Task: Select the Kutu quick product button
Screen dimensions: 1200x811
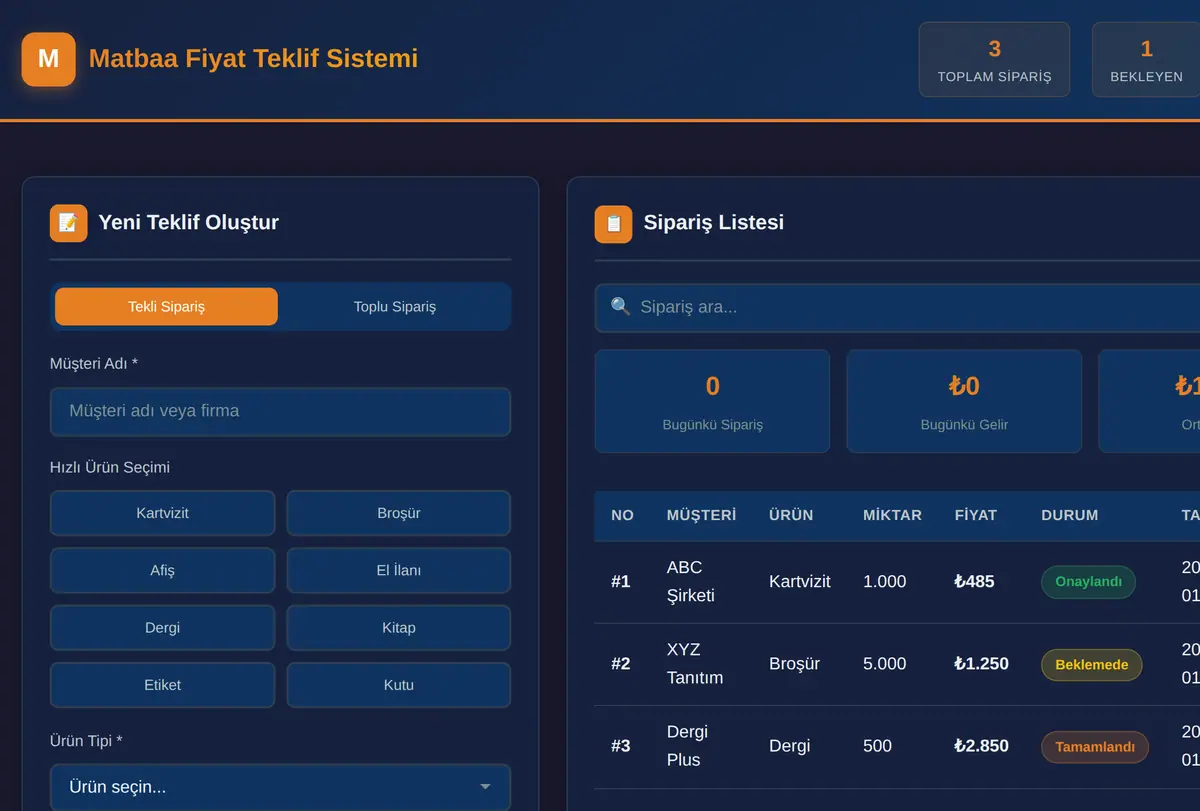Action: pos(399,685)
